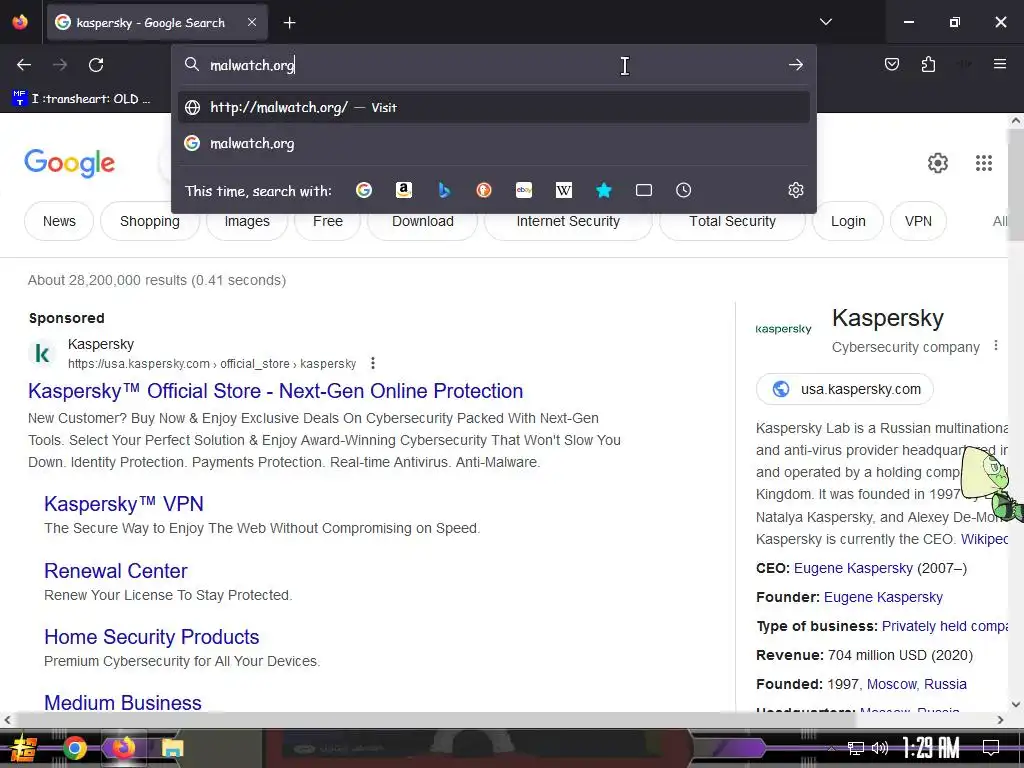Search open tabs using the tab icon

pos(644,190)
